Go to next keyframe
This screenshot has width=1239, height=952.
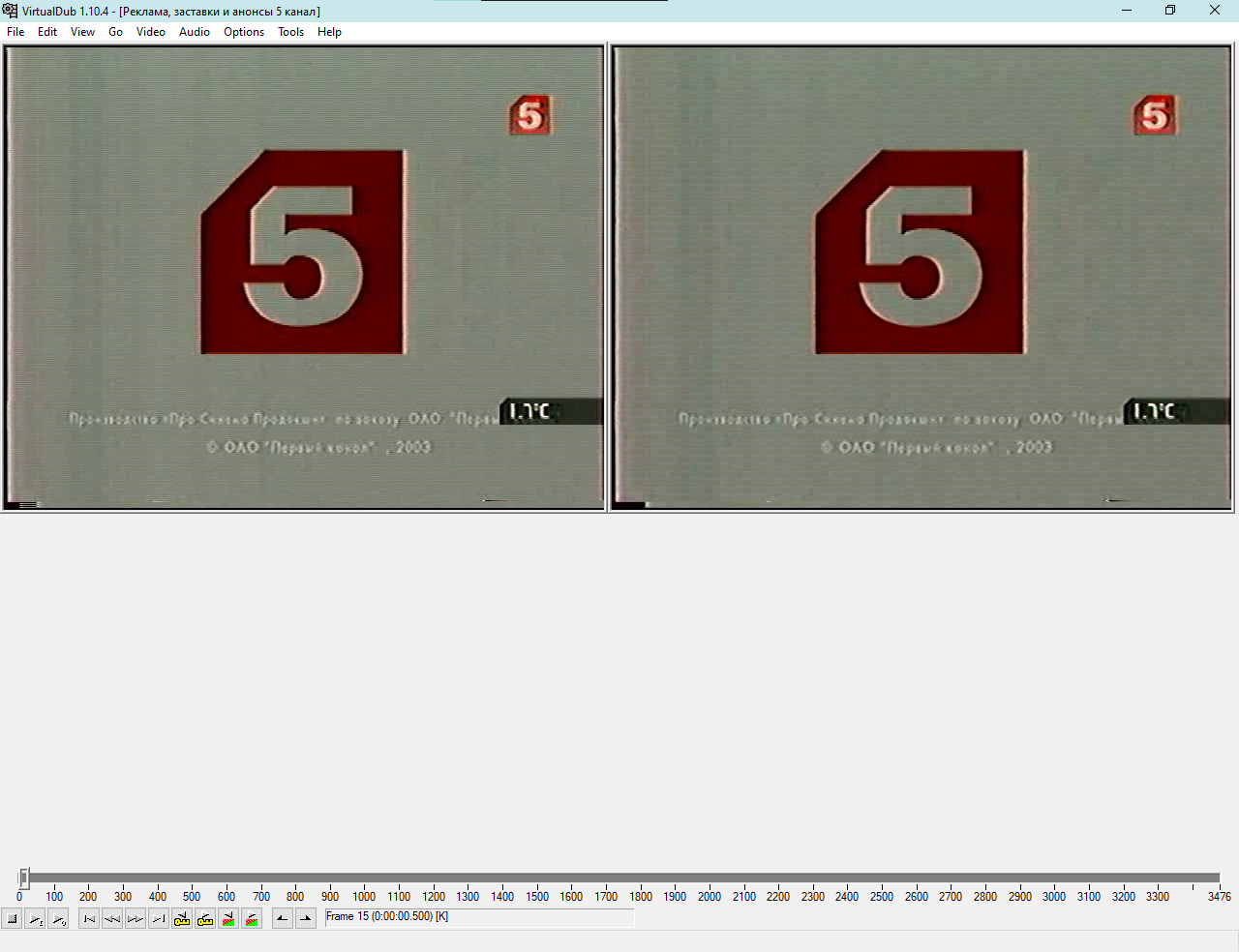tap(205, 918)
